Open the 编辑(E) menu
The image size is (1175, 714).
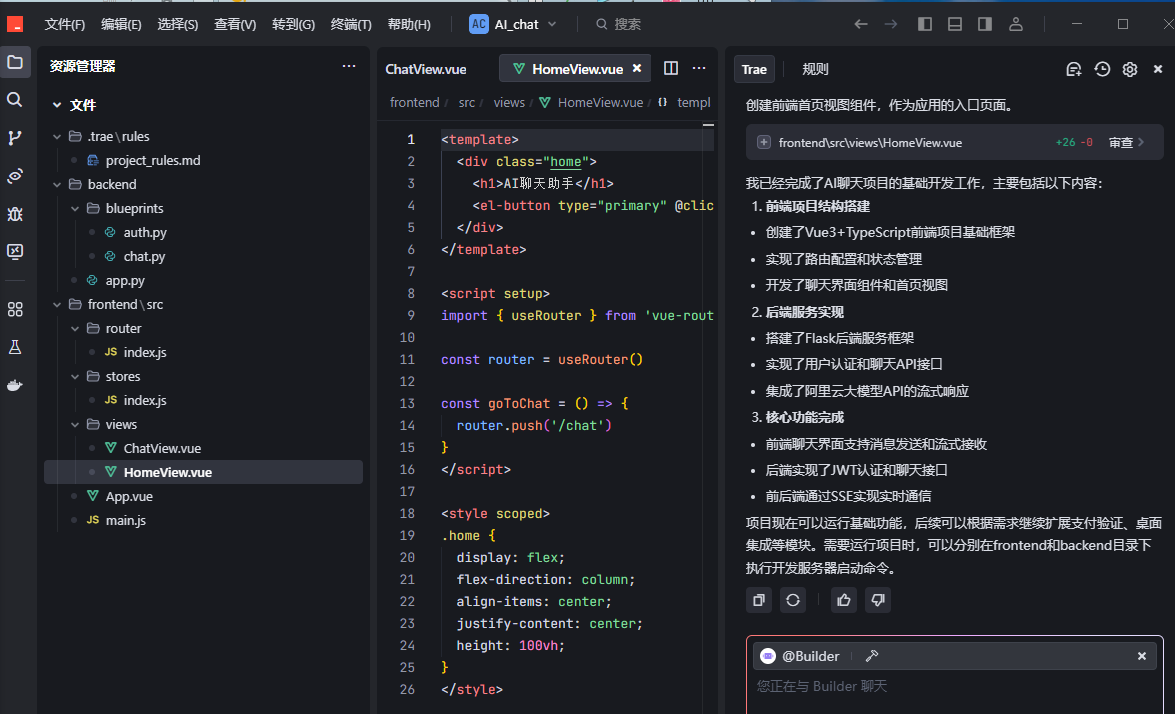pyautogui.click(x=121, y=24)
